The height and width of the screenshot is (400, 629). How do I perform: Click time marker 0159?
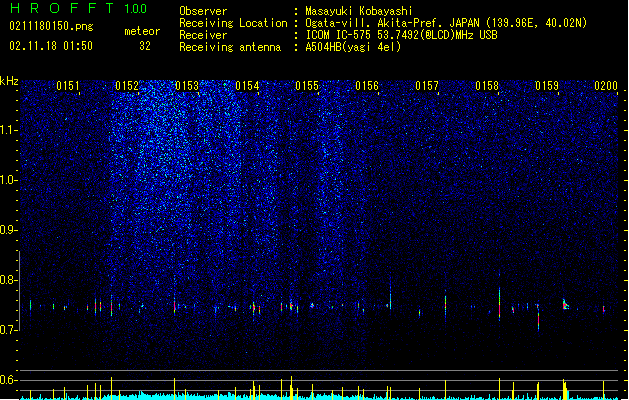point(547,86)
